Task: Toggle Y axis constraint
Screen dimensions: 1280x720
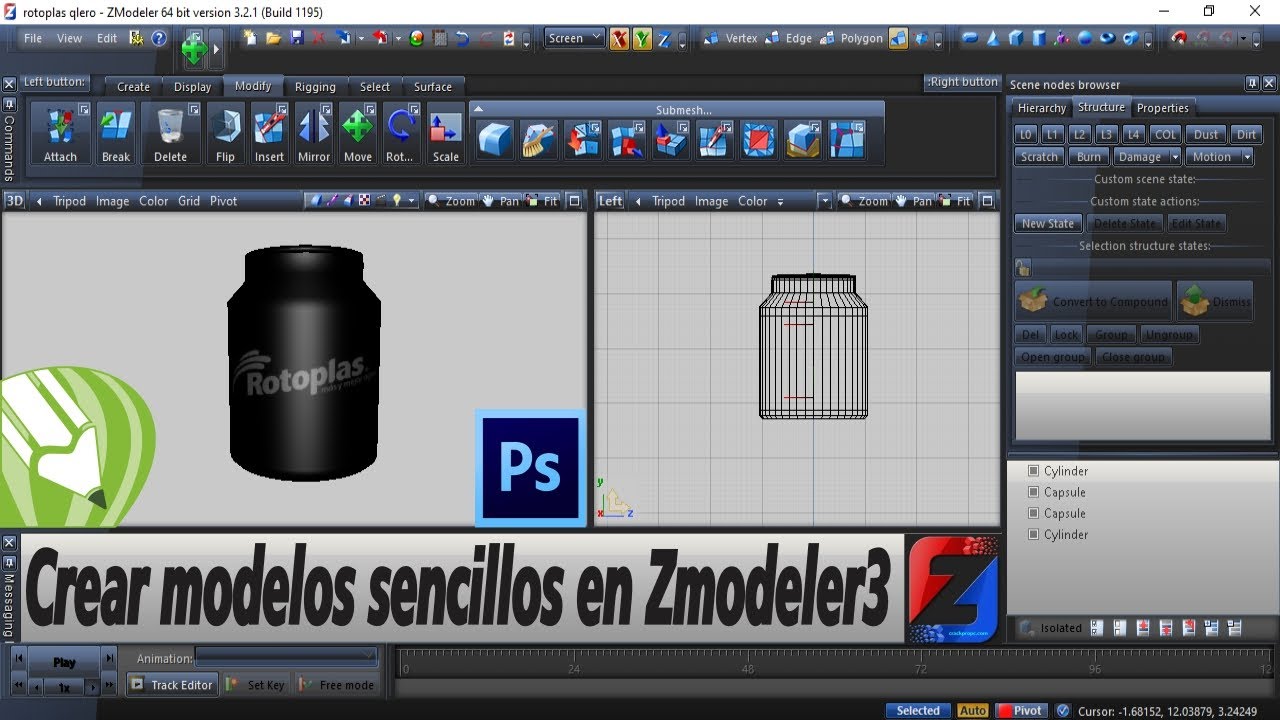Action: click(x=642, y=39)
